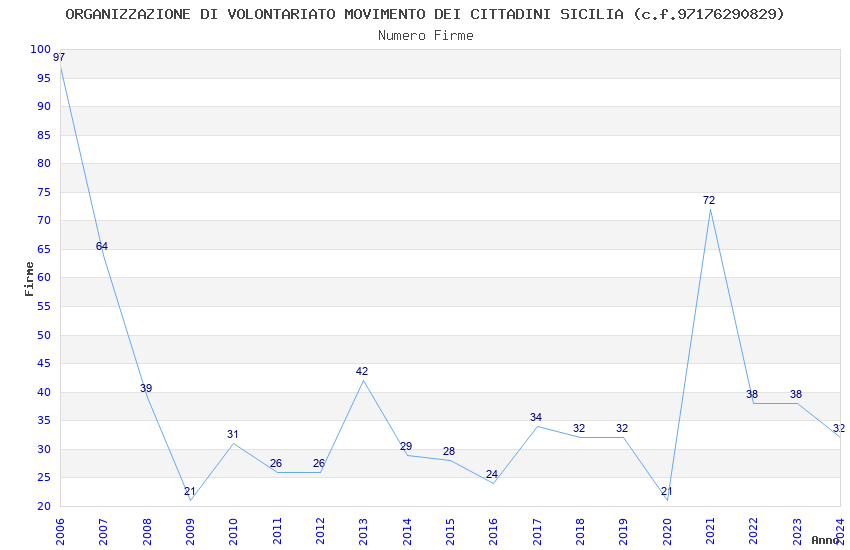This screenshot has height=550, width=850.
Task: Click x-axis year label 2022
Action: pyautogui.click(x=754, y=531)
